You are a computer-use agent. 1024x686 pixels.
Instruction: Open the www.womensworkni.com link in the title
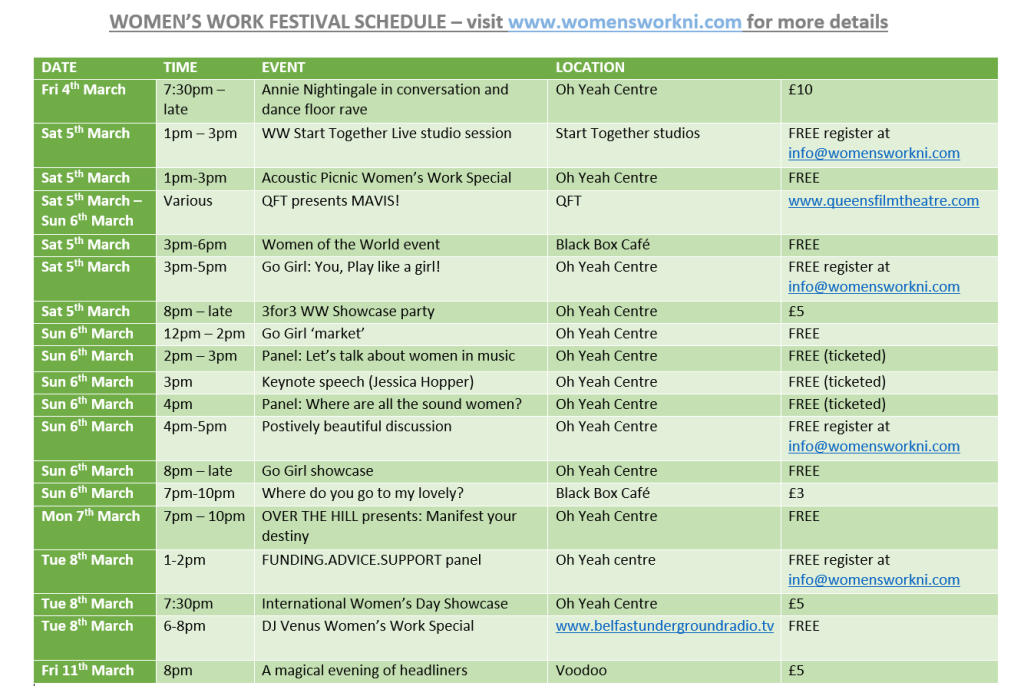624,22
